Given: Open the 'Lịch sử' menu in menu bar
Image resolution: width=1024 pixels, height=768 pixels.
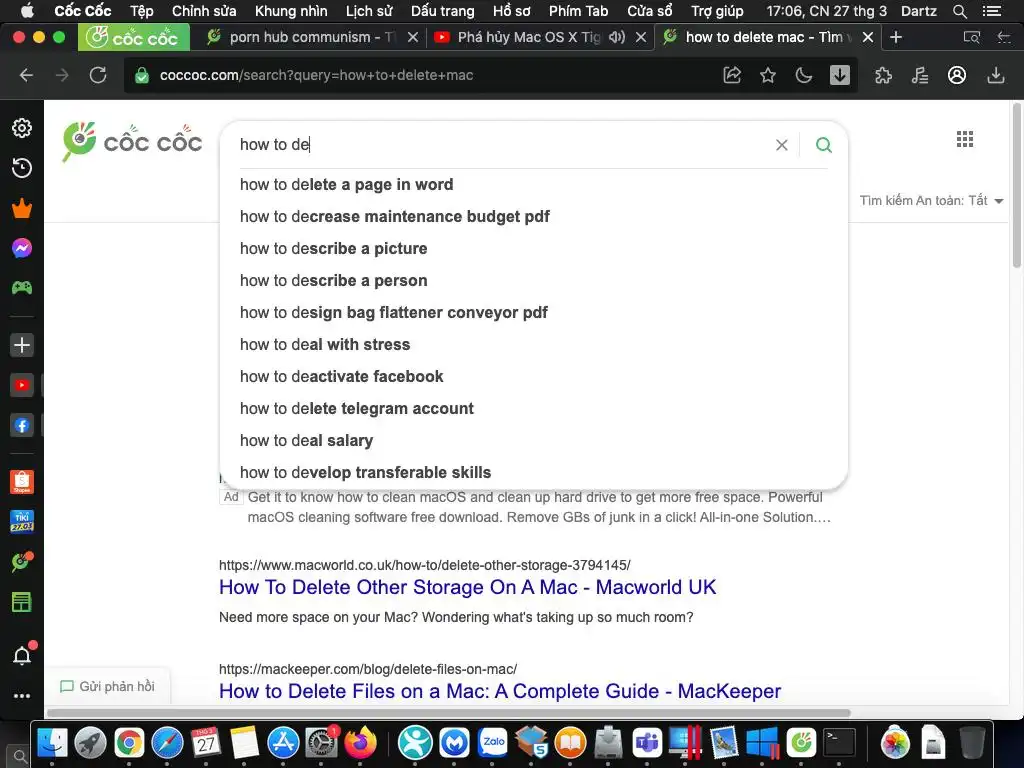Looking at the screenshot, I should tap(369, 11).
